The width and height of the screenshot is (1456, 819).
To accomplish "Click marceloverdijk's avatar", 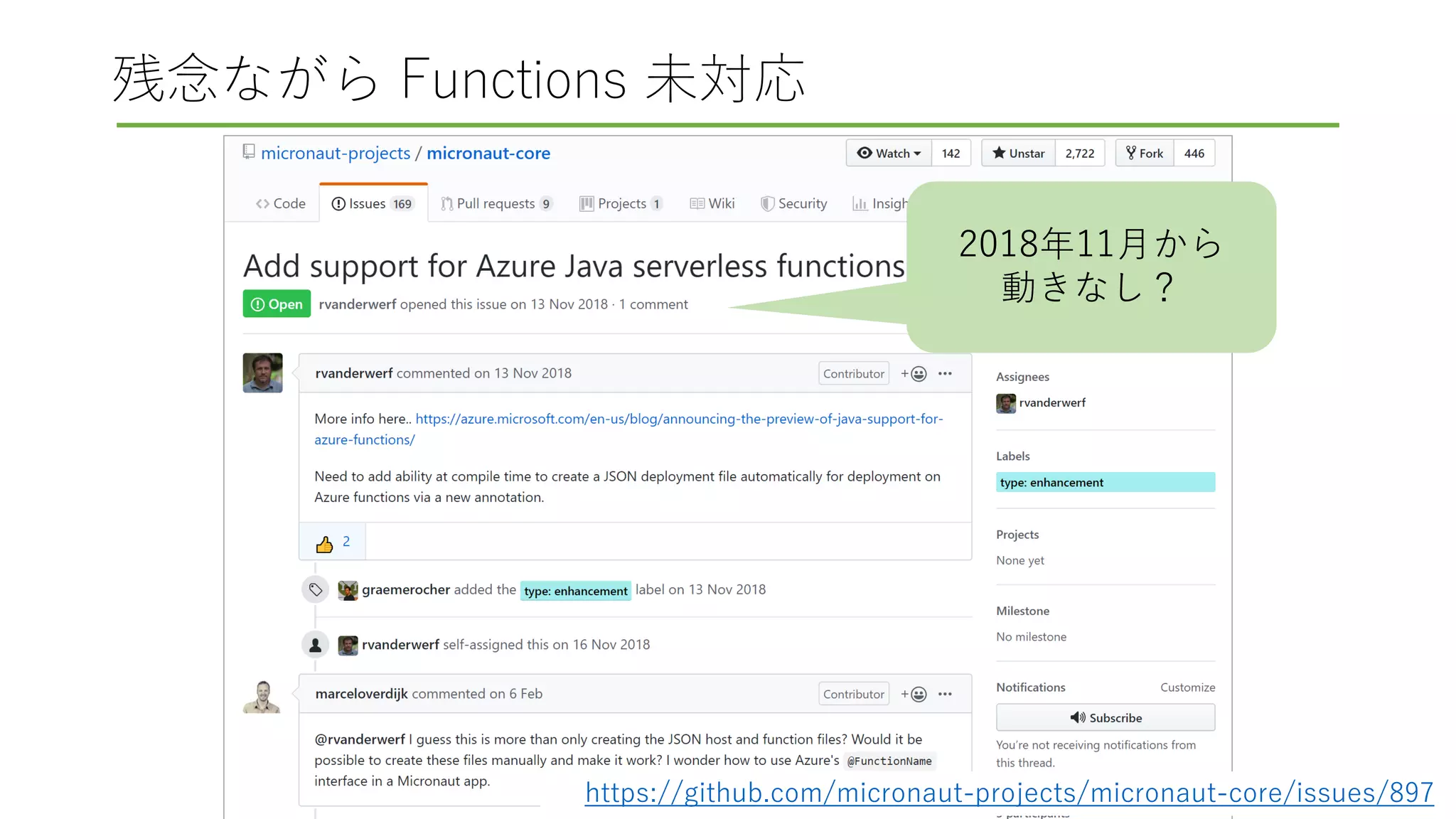I will pyautogui.click(x=262, y=696).
